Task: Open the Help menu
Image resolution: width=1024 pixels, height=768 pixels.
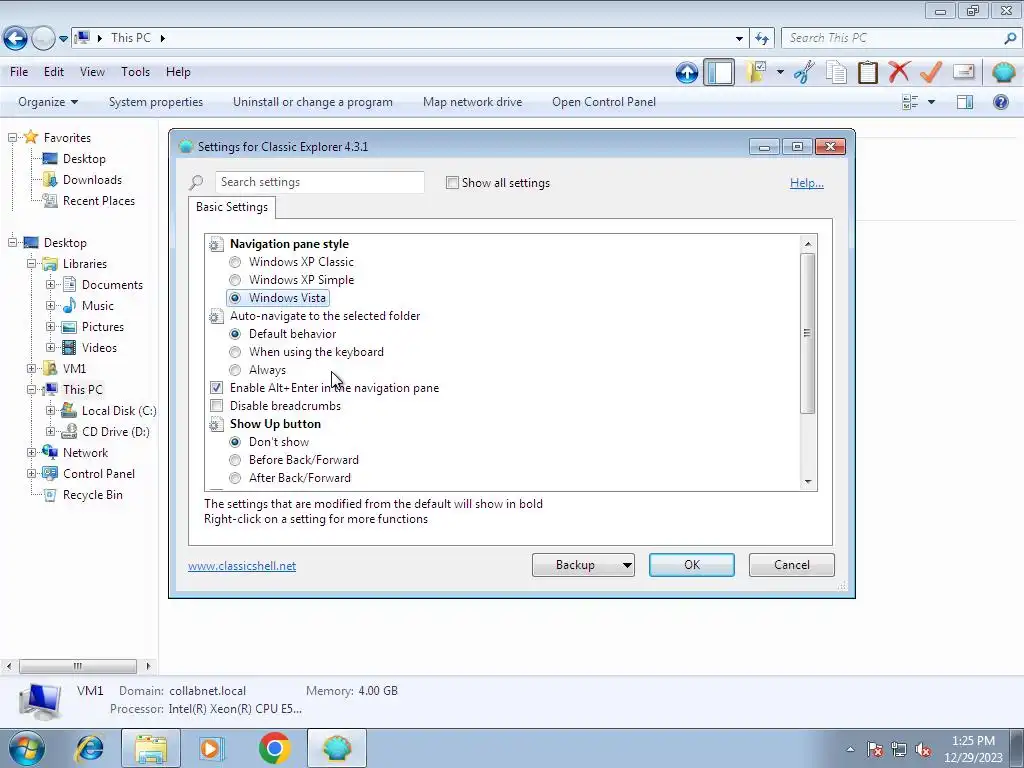Action: (x=178, y=72)
